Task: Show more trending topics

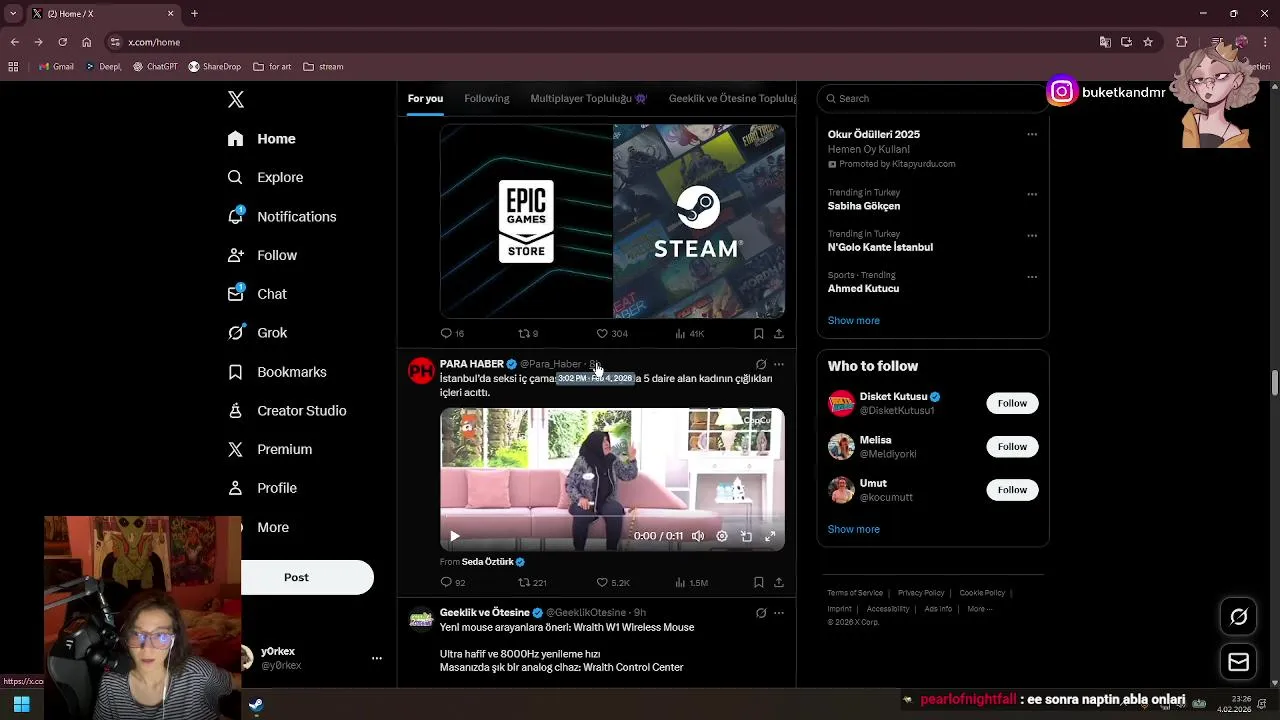Action: click(853, 320)
